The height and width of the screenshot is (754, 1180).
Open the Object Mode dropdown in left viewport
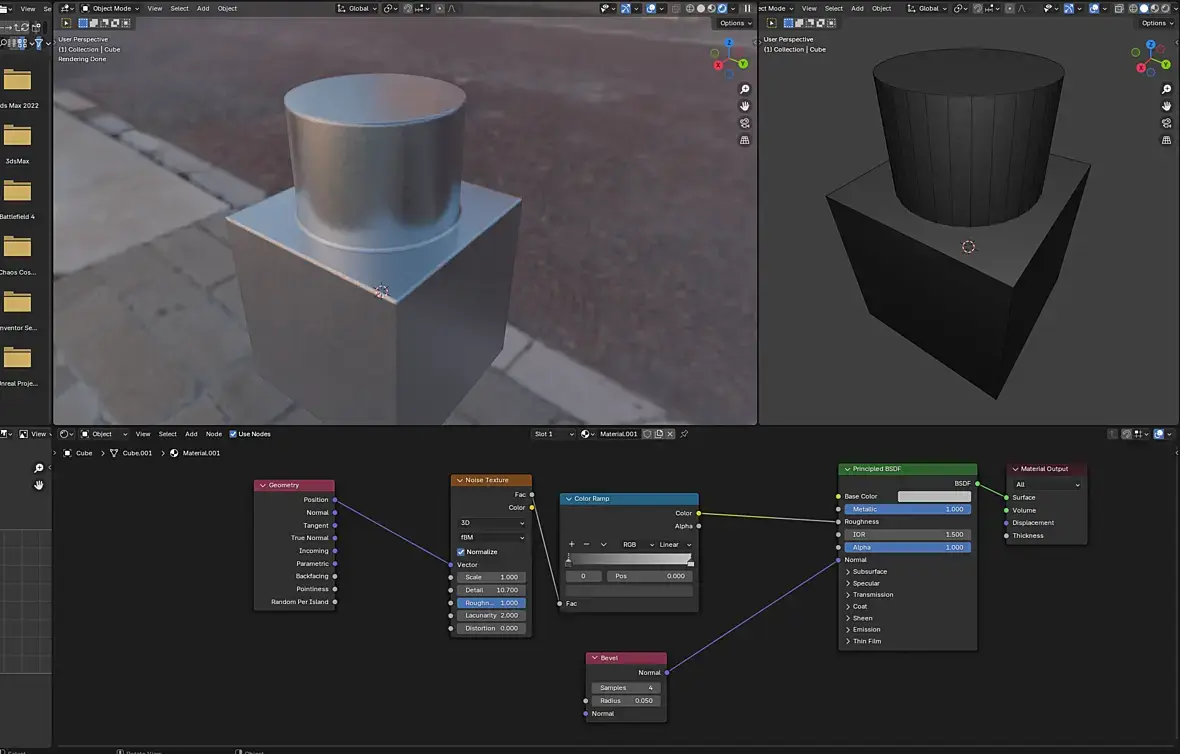coord(111,8)
